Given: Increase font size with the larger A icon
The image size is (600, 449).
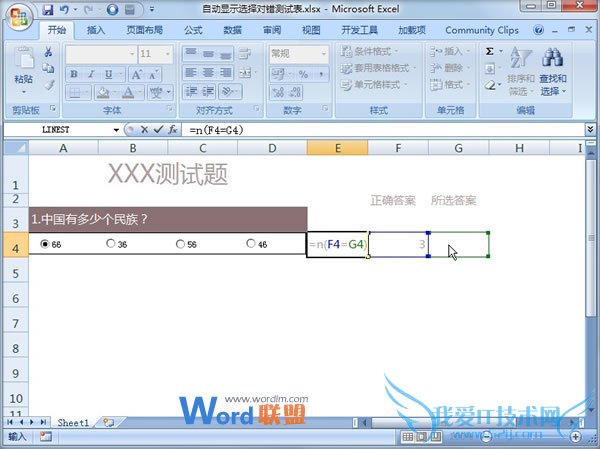Looking at the screenshot, I should [137, 74].
